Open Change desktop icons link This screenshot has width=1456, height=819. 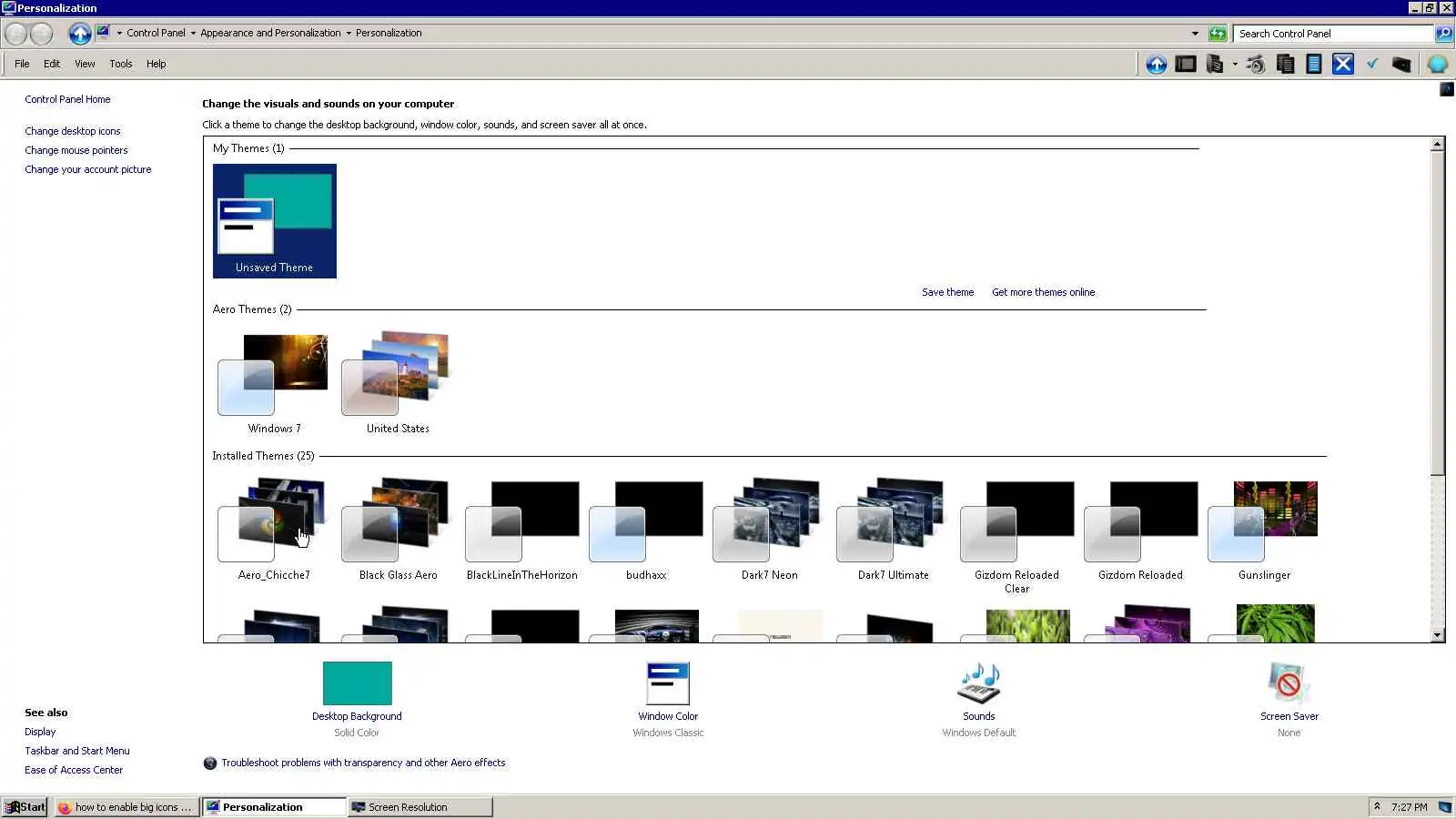[73, 131]
